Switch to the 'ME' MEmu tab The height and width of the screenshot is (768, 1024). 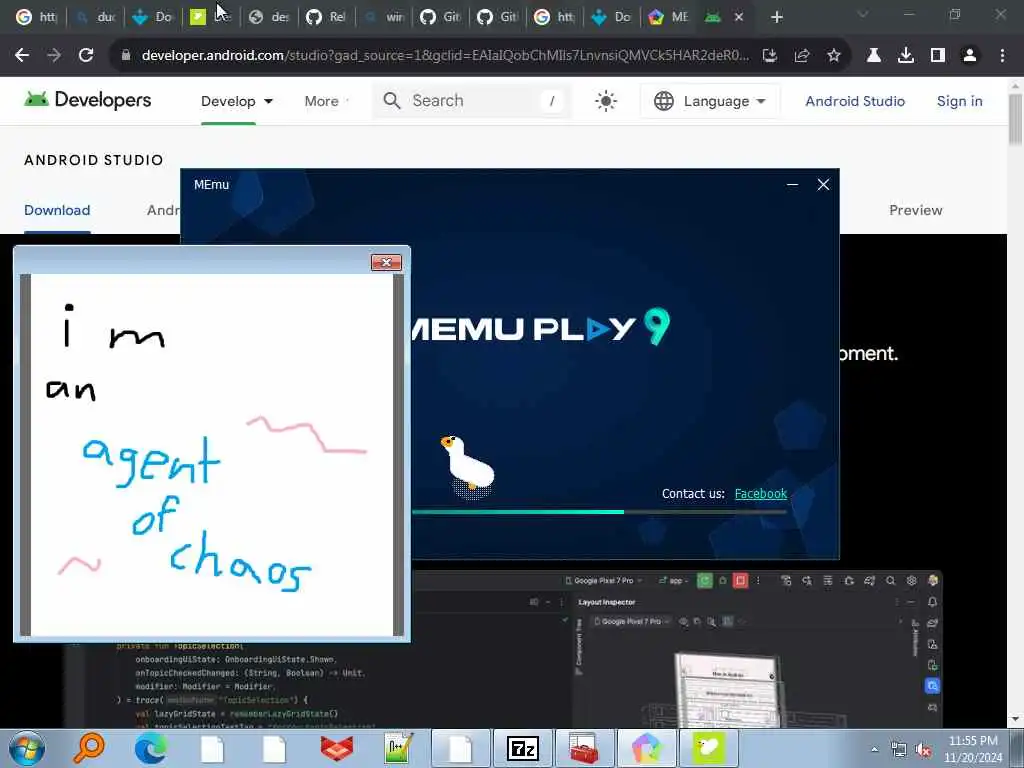tap(669, 17)
